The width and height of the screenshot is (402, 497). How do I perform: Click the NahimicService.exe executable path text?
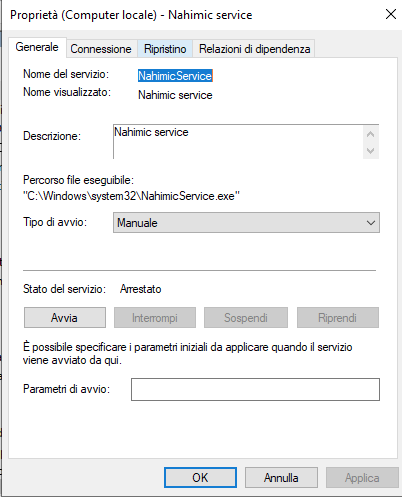pyautogui.click(x=131, y=196)
